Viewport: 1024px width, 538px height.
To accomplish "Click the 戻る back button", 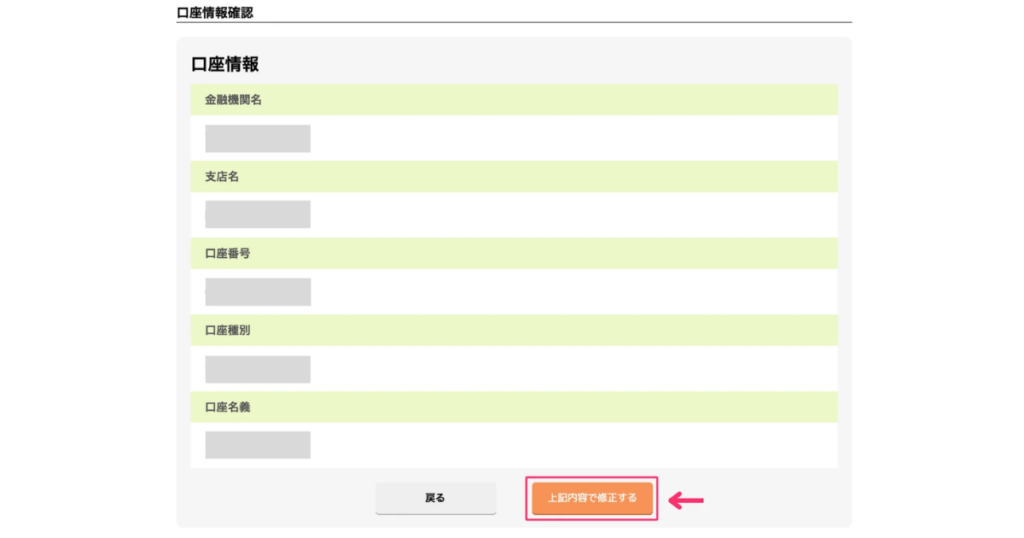I will coord(435,498).
